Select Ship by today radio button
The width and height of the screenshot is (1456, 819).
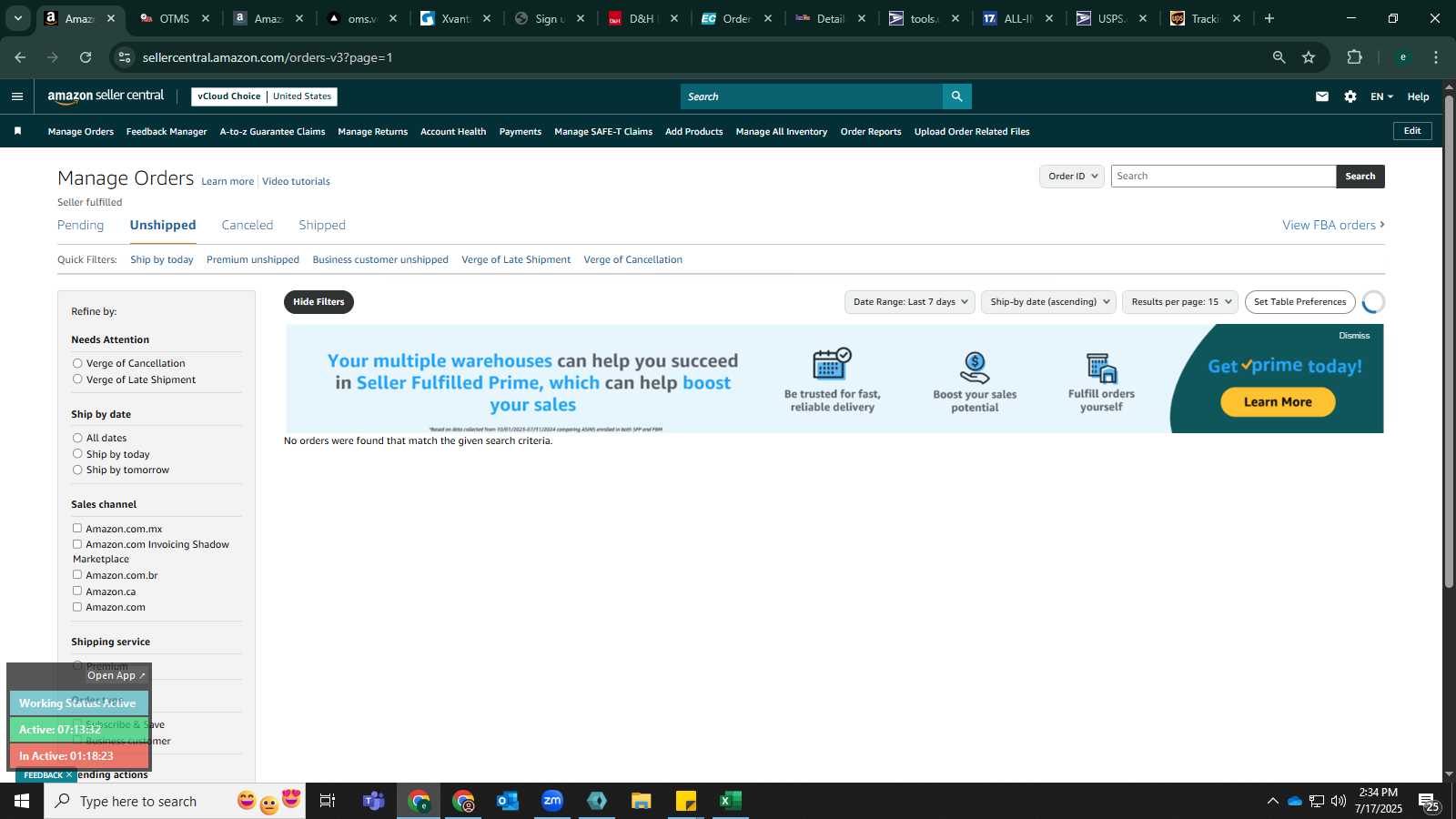click(77, 453)
